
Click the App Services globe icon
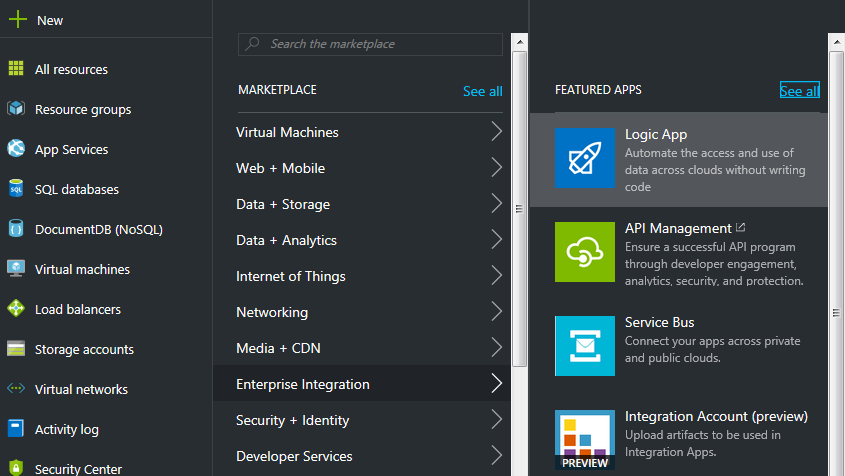(16, 148)
